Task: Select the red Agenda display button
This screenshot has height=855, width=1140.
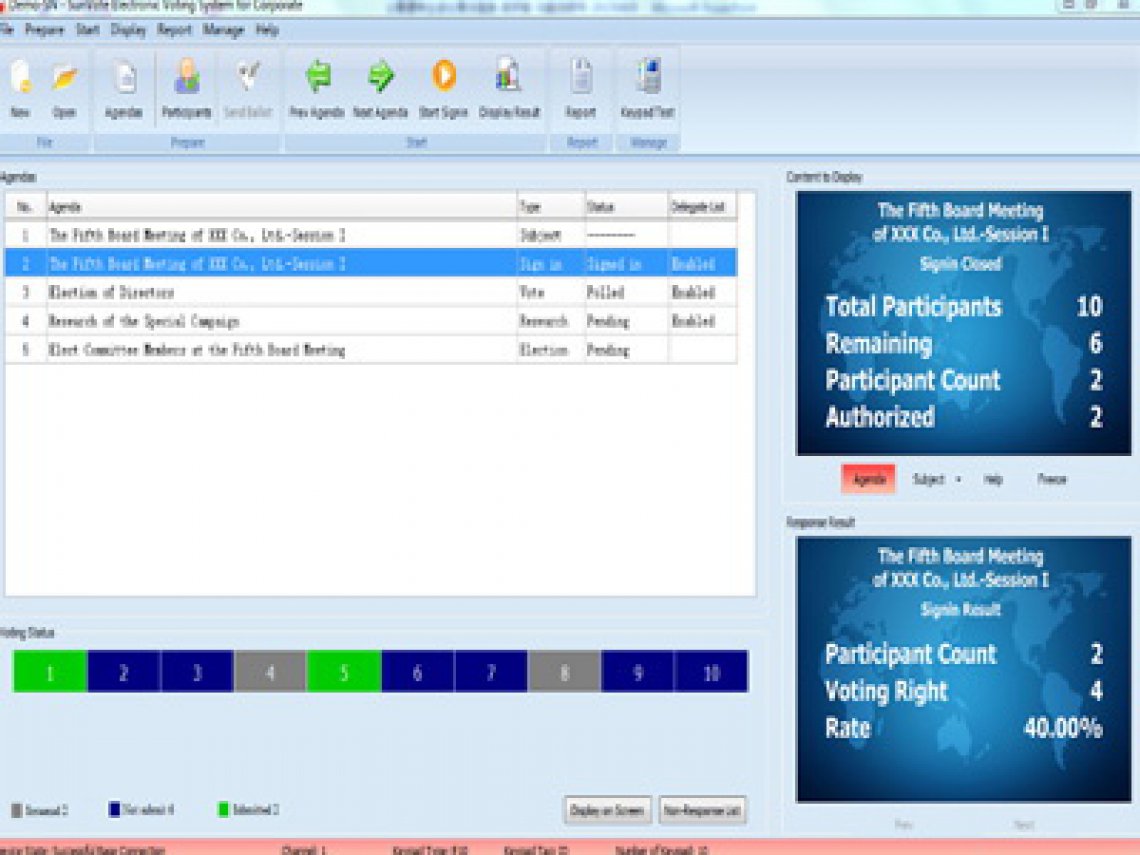Action: click(x=869, y=479)
